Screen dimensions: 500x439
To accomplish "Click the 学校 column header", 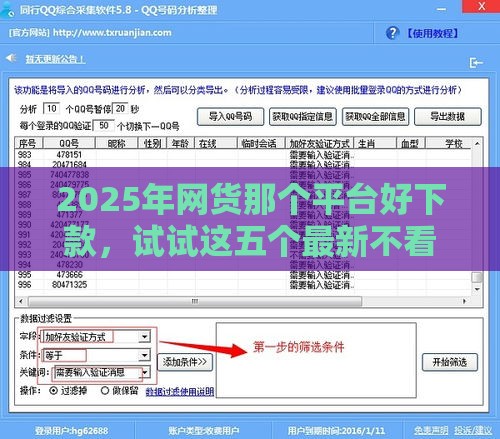I will [x=449, y=143].
